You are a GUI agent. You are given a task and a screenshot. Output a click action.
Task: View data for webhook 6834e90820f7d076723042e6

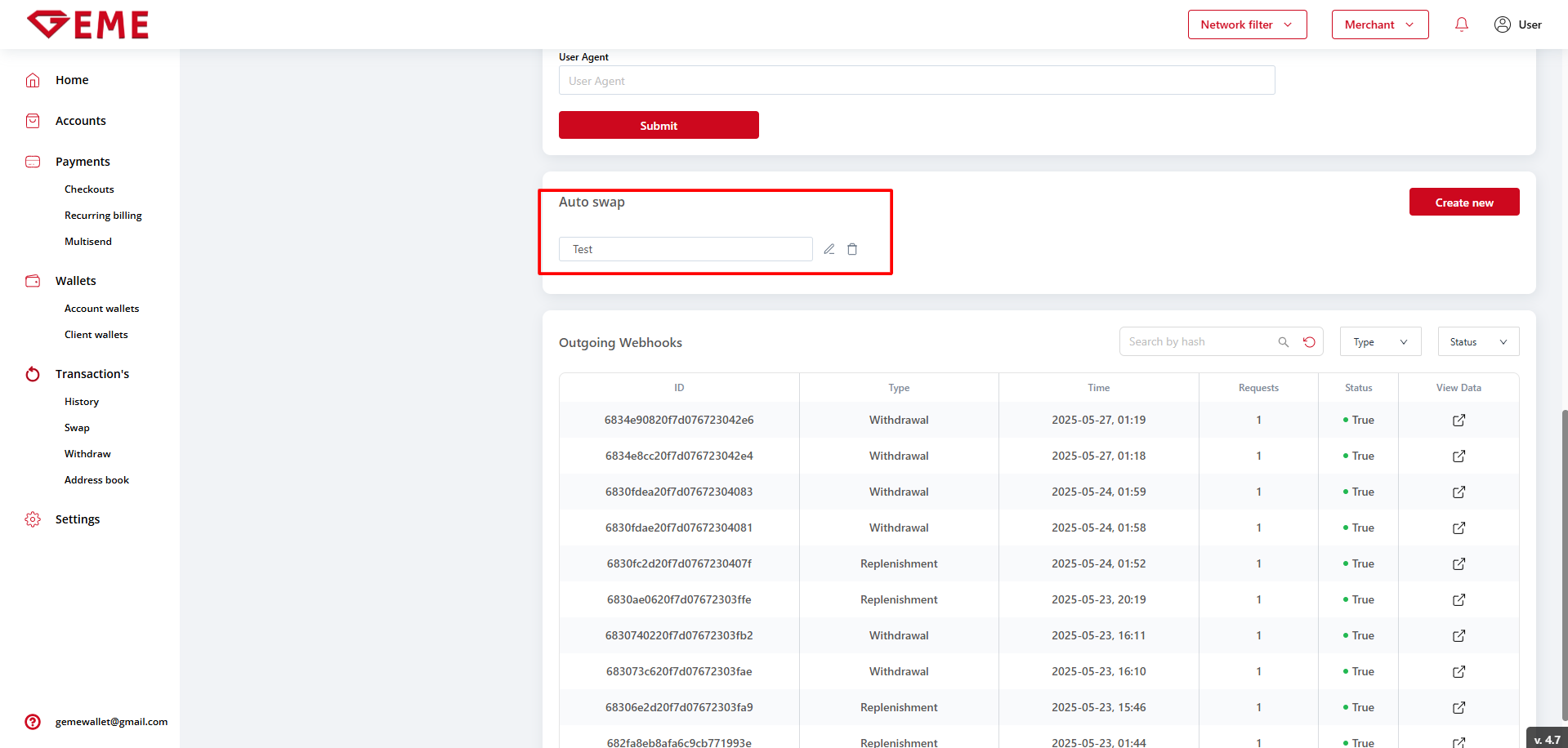[x=1459, y=420]
